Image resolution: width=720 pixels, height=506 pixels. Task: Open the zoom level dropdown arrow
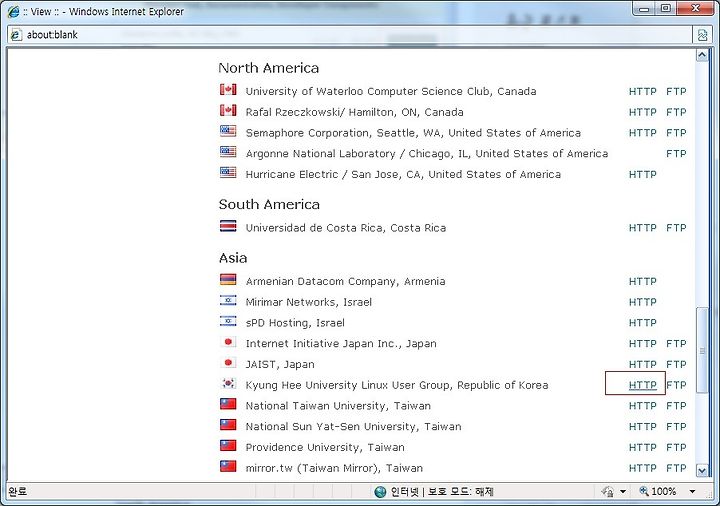(692, 492)
